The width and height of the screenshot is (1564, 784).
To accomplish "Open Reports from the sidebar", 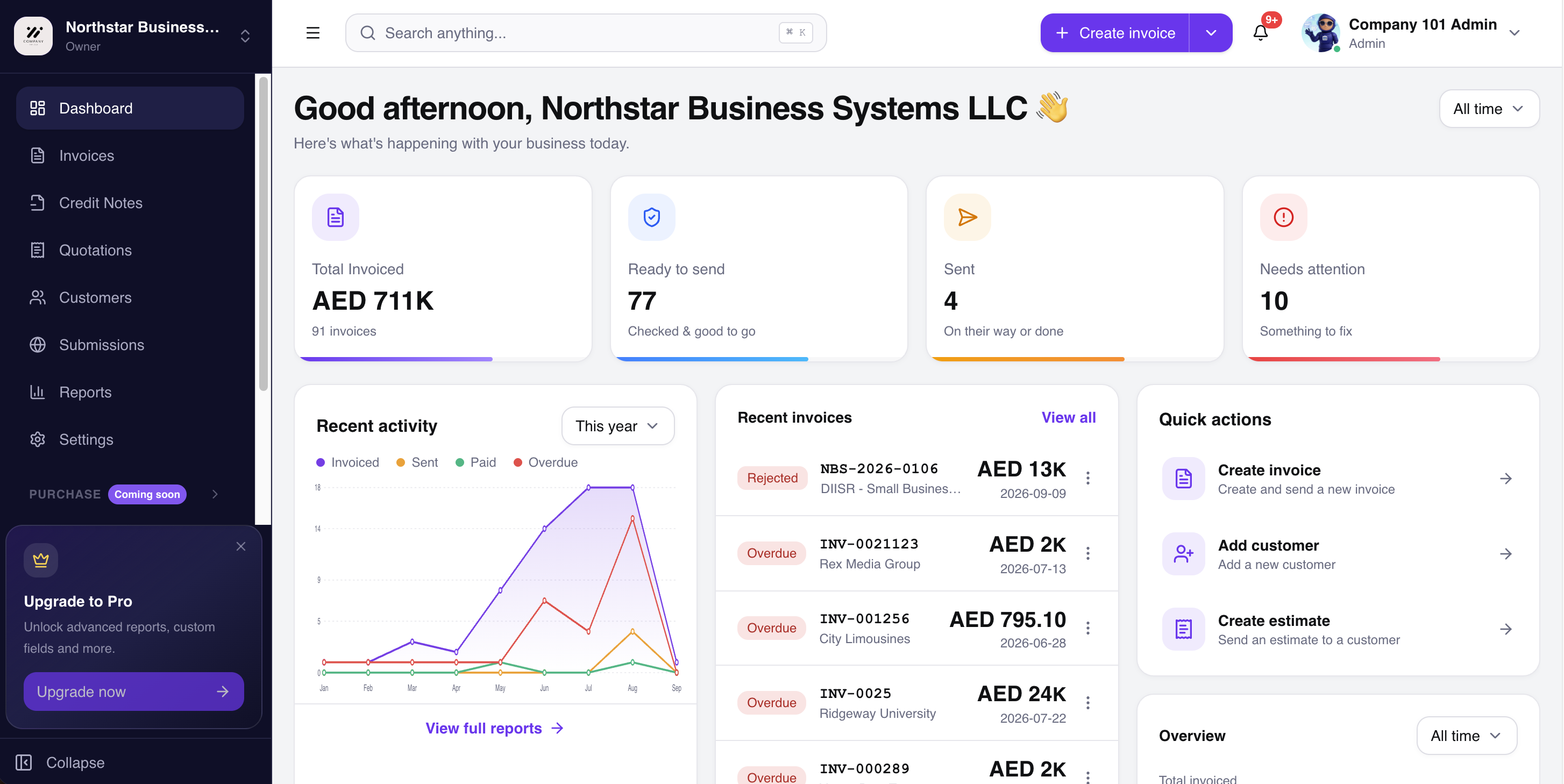I will (x=130, y=392).
